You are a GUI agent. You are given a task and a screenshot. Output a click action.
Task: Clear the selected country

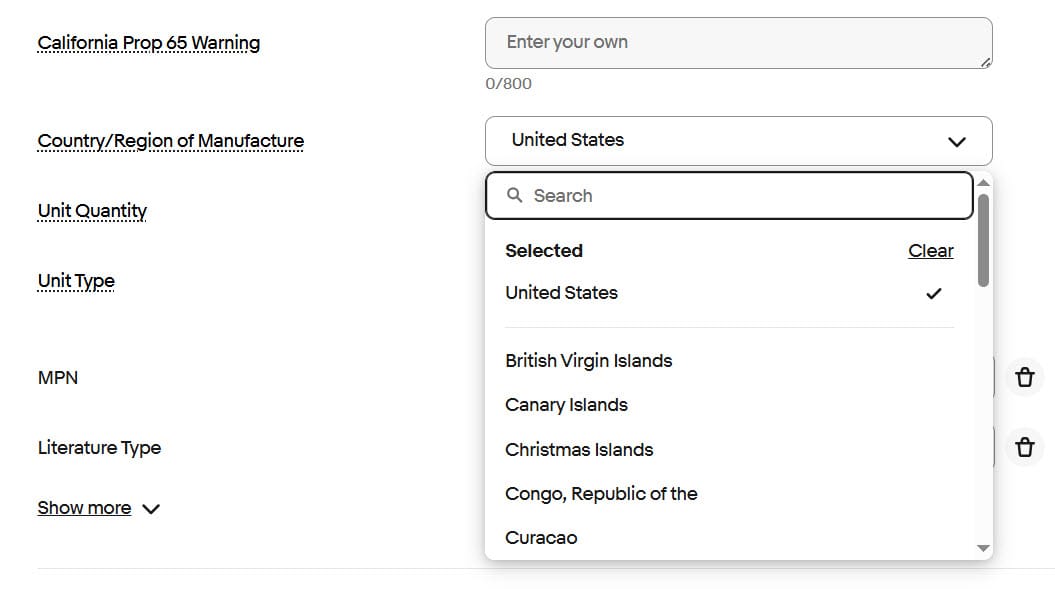coord(930,251)
